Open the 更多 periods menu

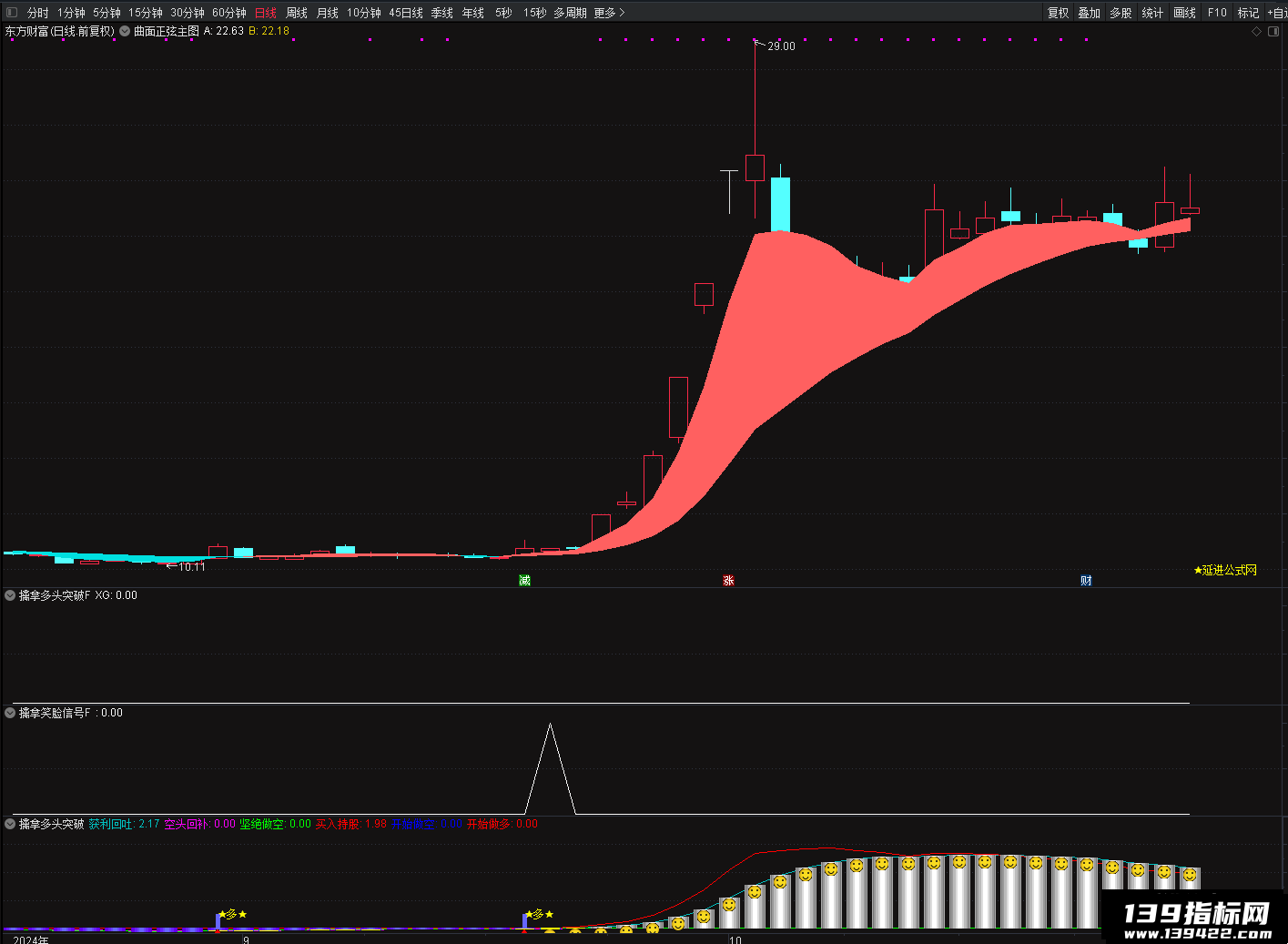pyautogui.click(x=609, y=13)
